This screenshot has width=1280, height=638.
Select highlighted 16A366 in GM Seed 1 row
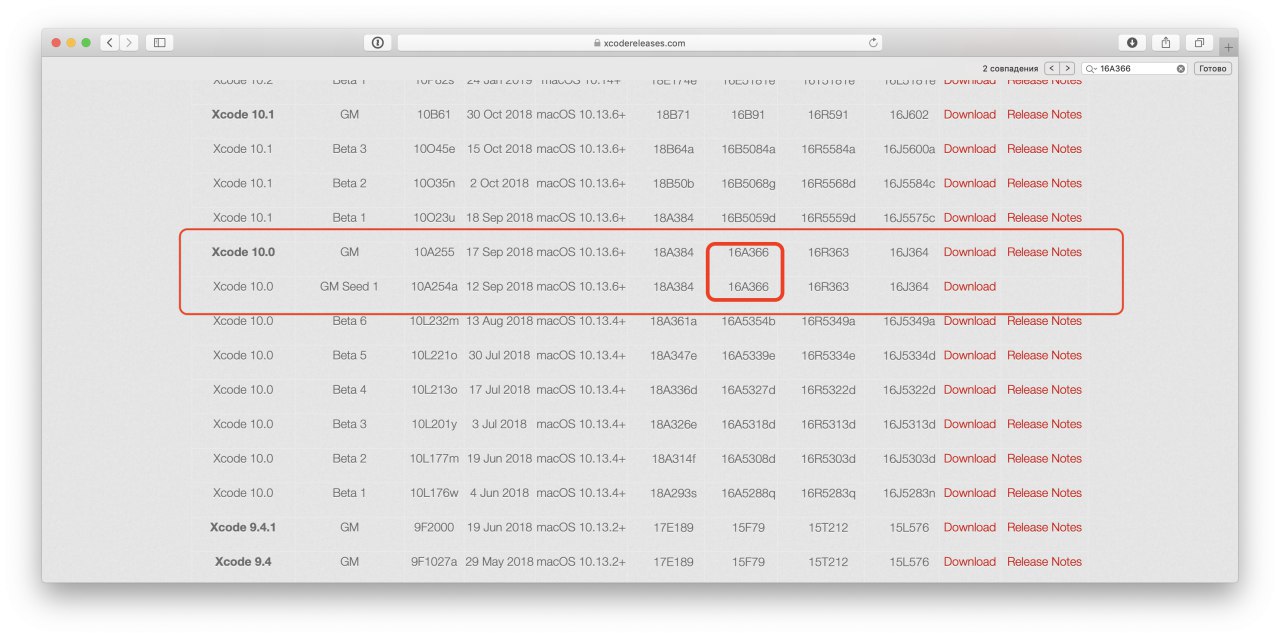click(x=748, y=286)
